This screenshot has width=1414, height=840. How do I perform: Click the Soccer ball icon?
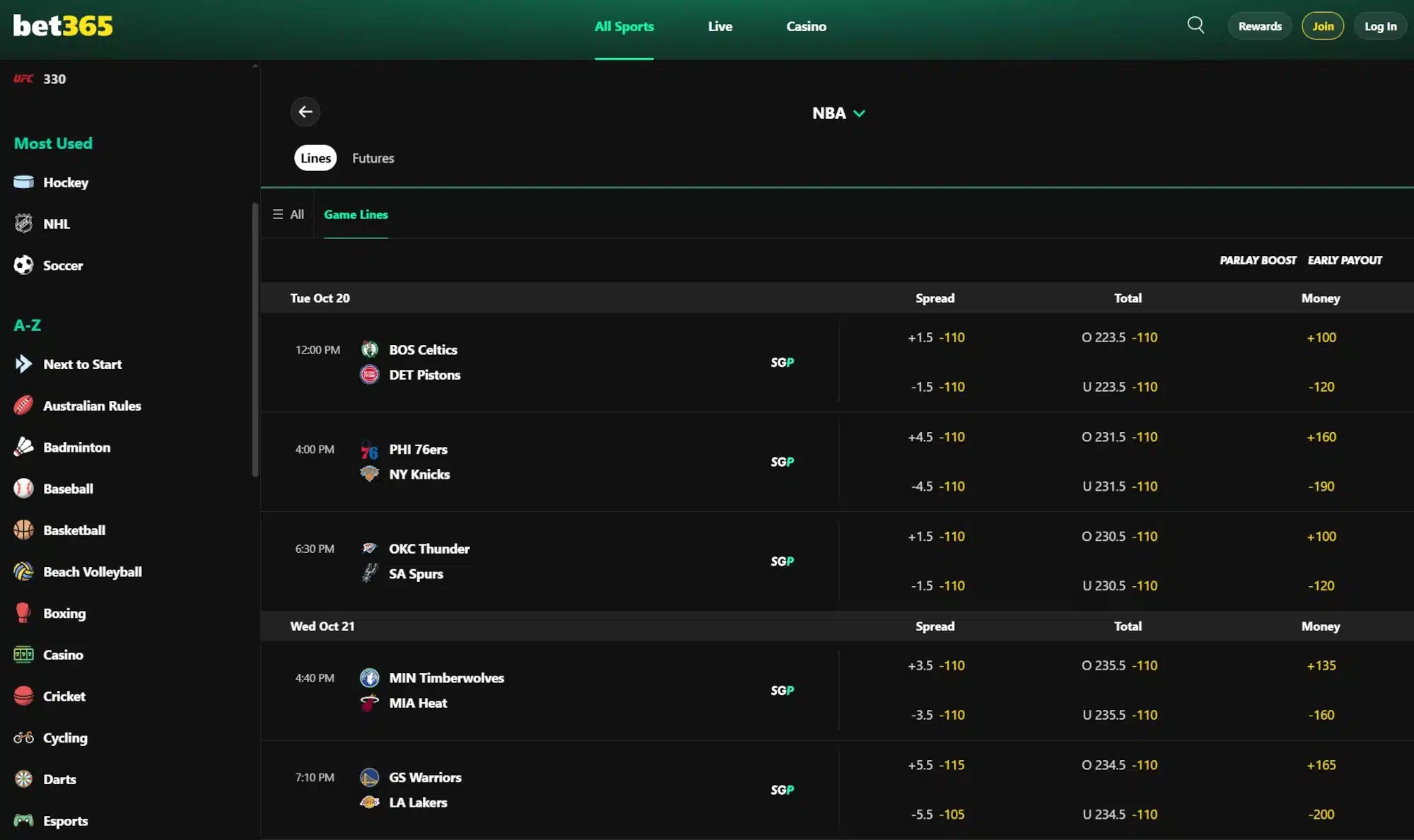[x=23, y=265]
